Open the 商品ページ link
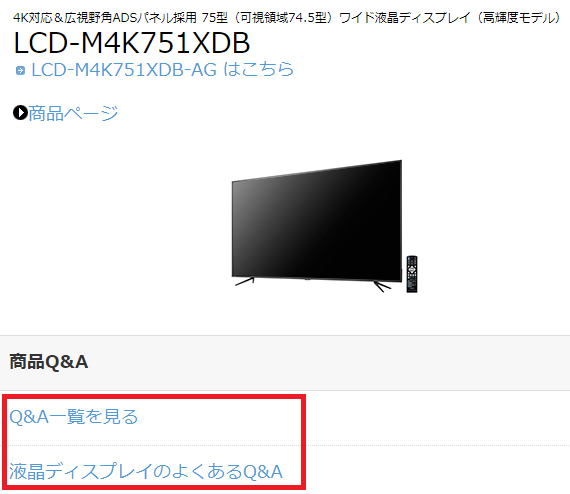This screenshot has height=494, width=570. [73, 113]
